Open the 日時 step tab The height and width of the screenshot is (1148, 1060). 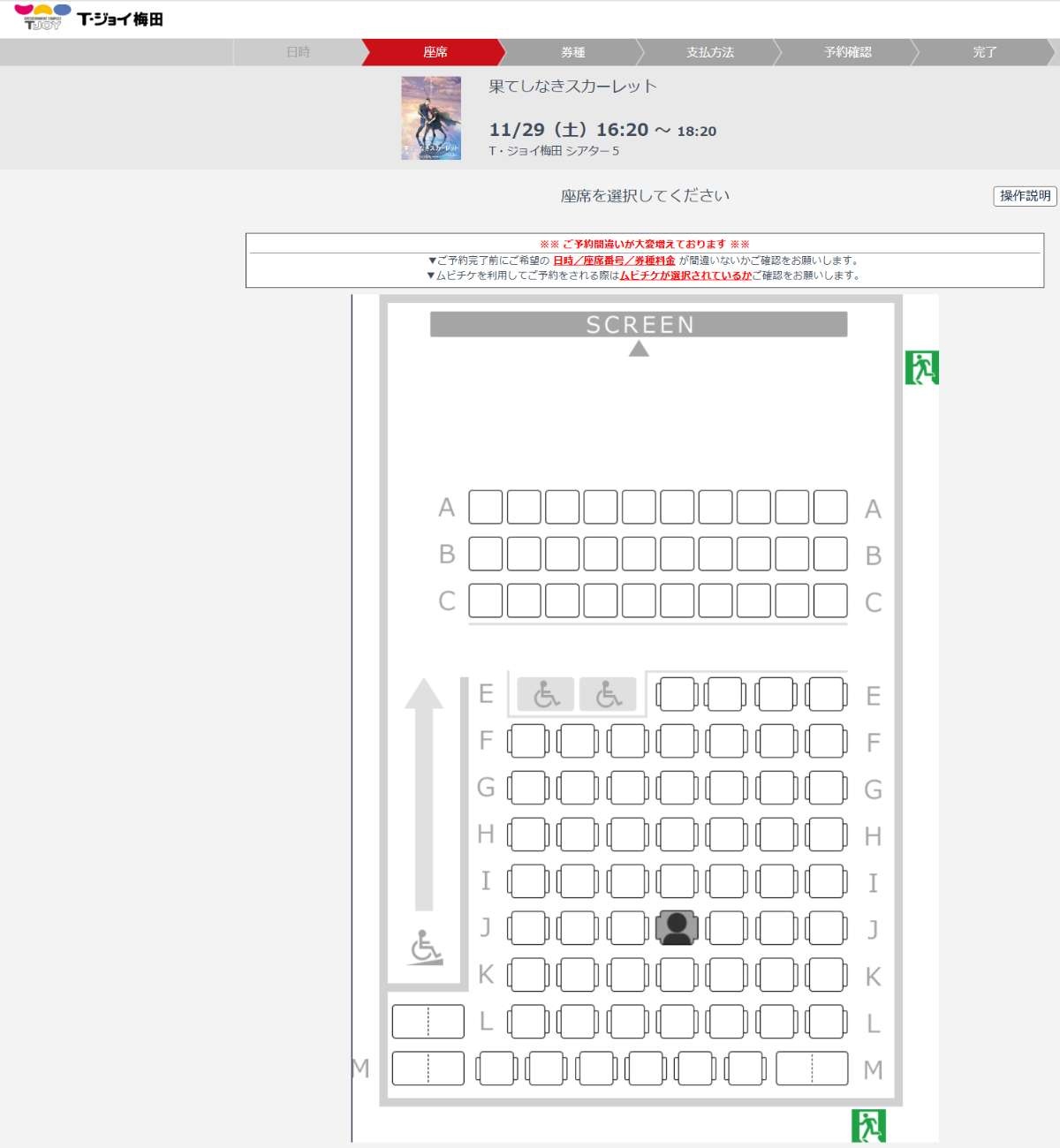[x=299, y=52]
